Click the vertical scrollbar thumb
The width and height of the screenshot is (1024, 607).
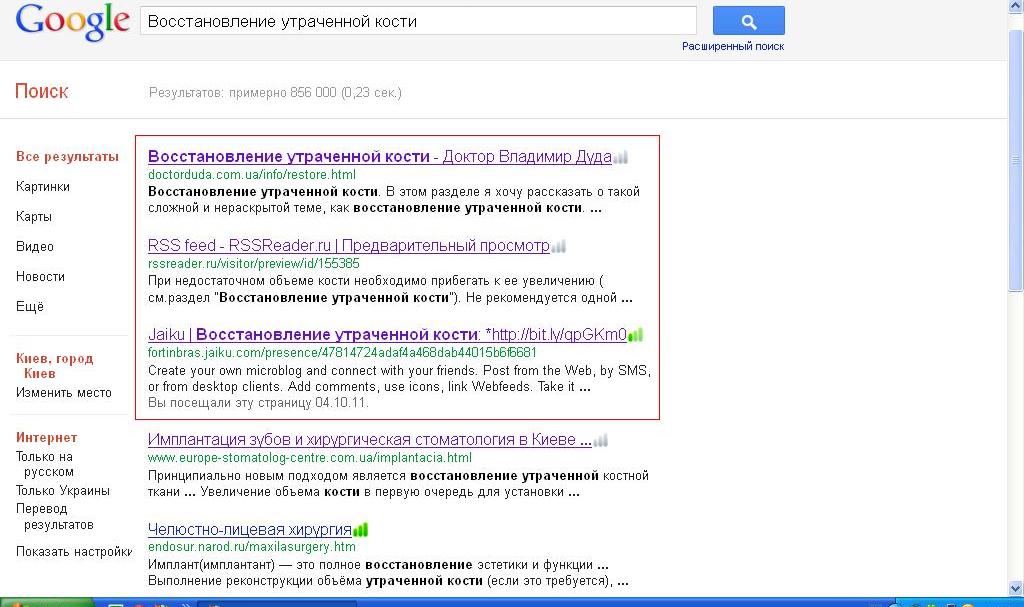tap(1016, 160)
